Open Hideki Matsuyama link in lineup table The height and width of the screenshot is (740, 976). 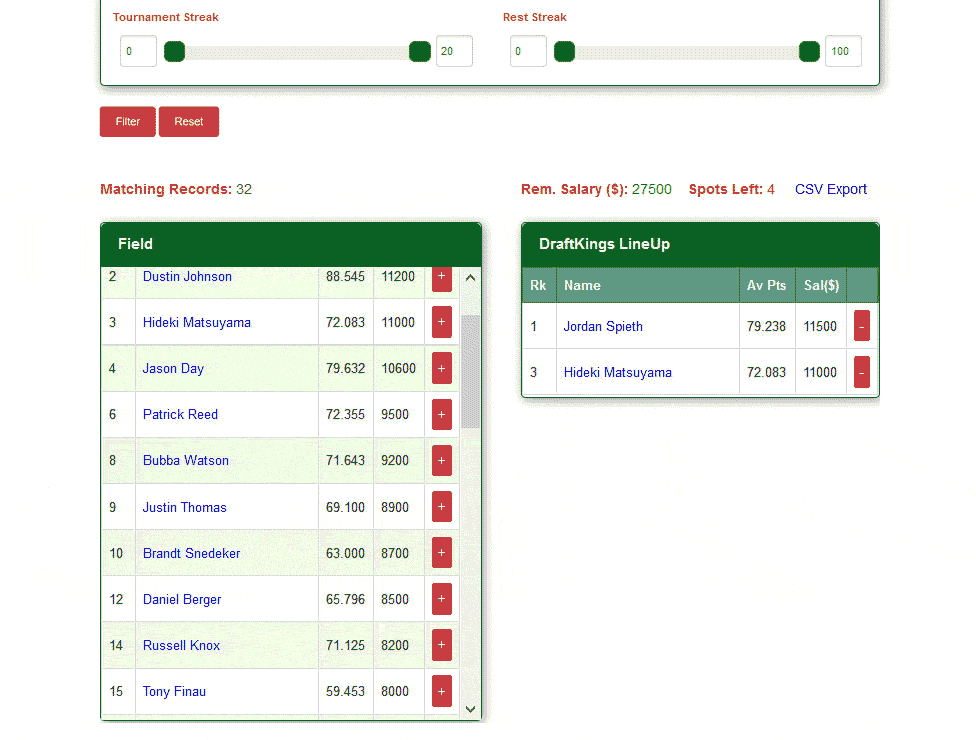pos(617,372)
